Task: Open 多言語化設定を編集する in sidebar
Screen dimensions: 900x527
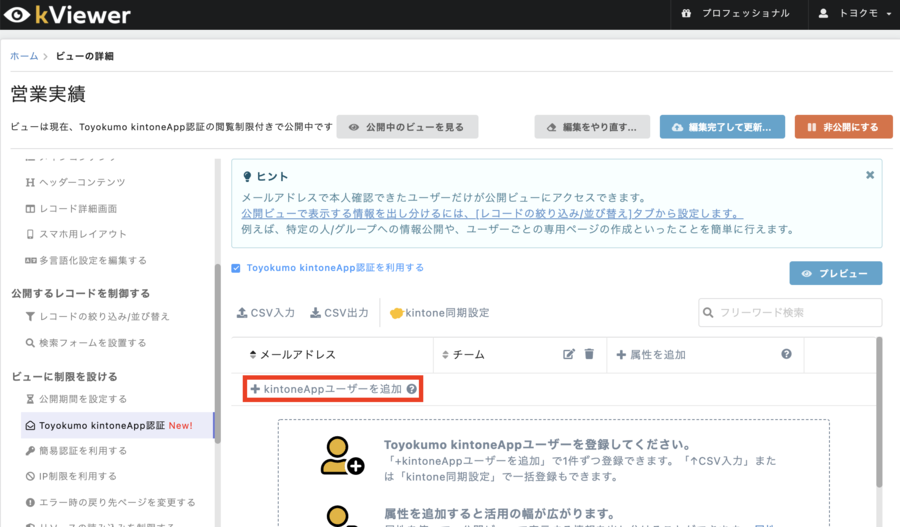Action: [x=86, y=261]
